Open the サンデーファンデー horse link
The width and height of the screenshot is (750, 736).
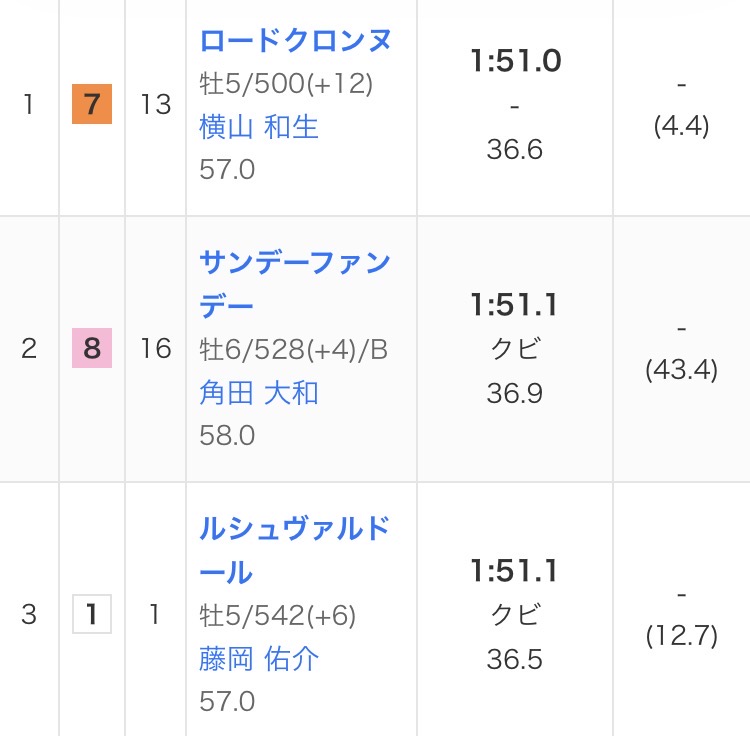click(x=294, y=283)
